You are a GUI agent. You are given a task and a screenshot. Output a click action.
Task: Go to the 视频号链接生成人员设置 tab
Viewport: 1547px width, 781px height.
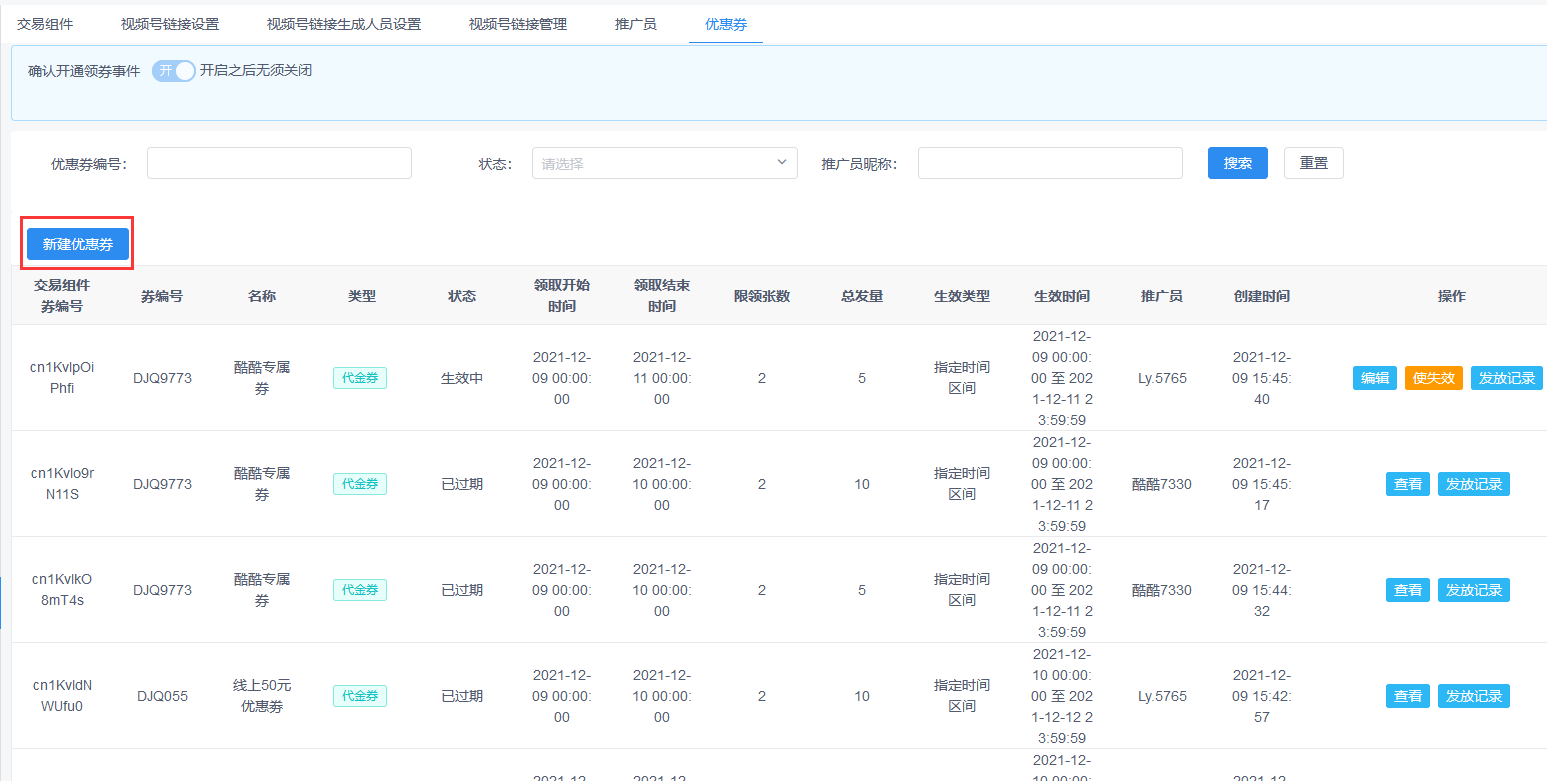[x=344, y=24]
